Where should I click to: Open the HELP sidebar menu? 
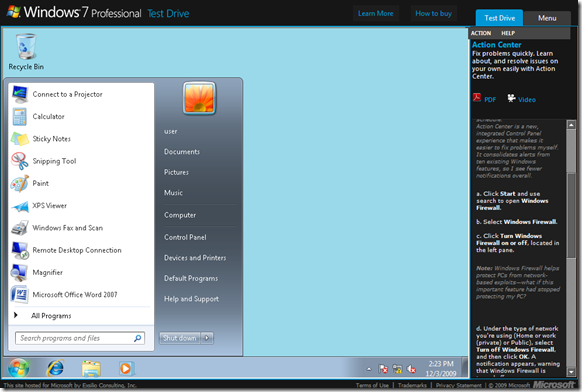[508, 33]
